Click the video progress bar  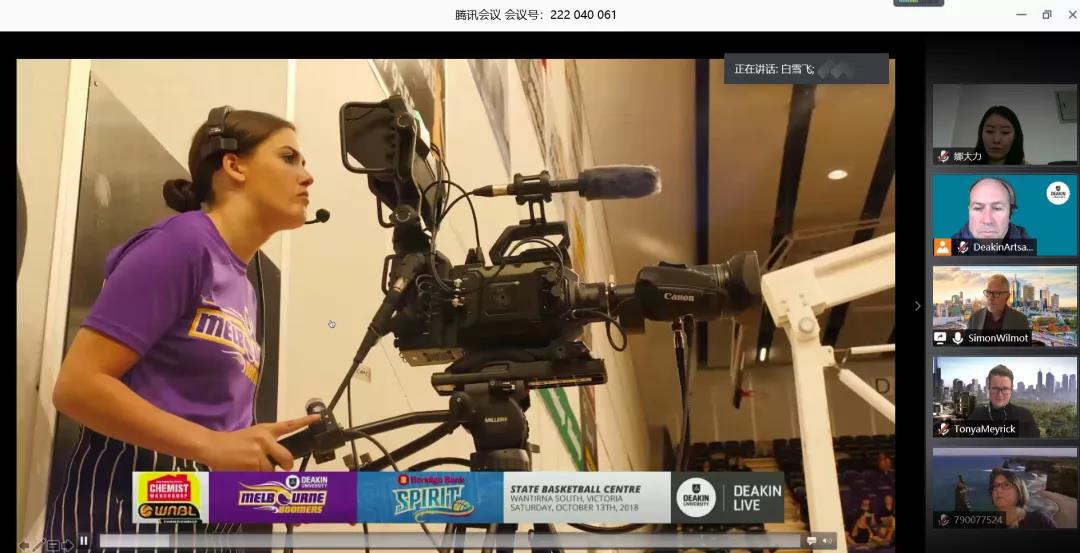450,541
